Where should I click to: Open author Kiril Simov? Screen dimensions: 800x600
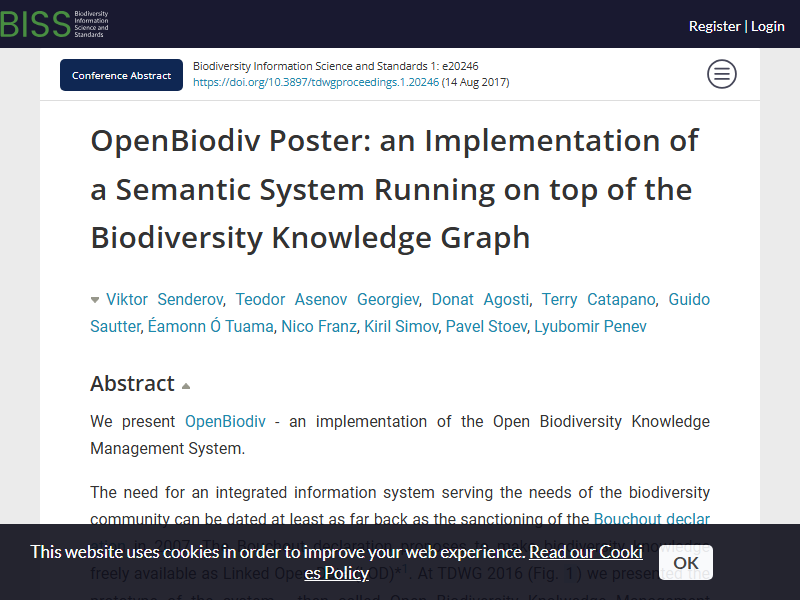click(401, 326)
